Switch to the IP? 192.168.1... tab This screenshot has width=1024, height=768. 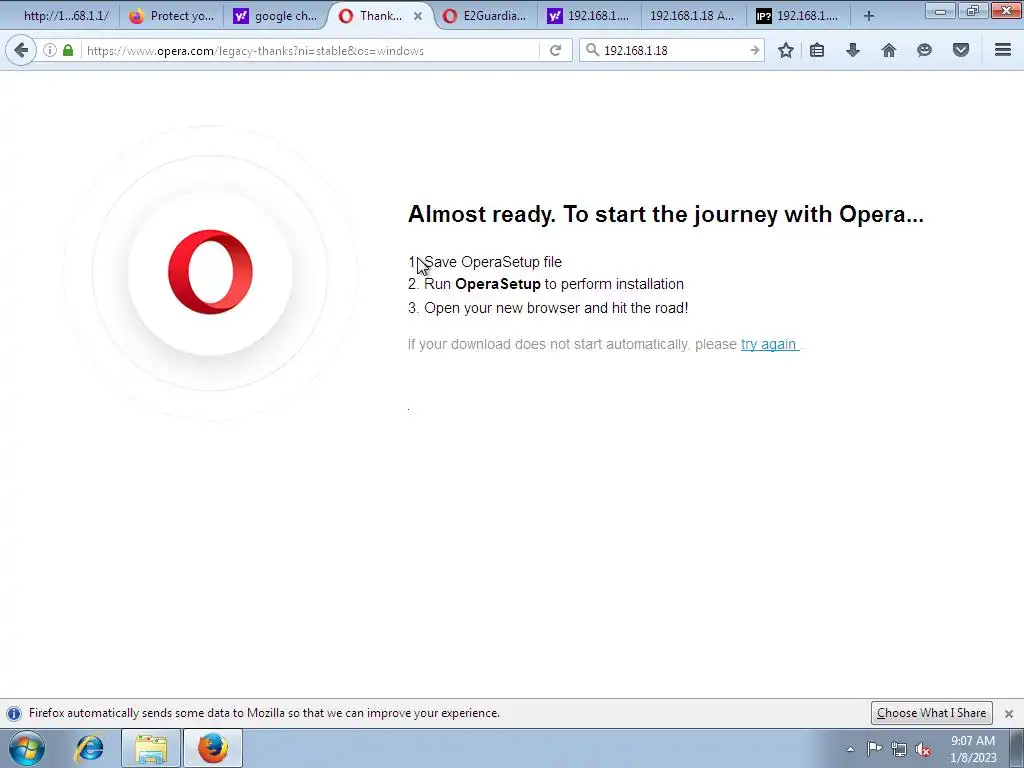797,16
